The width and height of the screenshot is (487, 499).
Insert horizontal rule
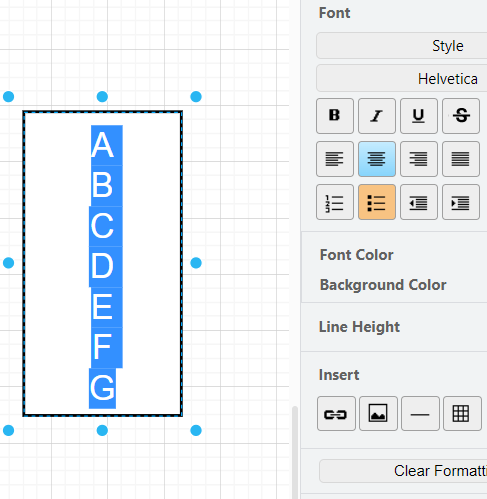tap(420, 414)
